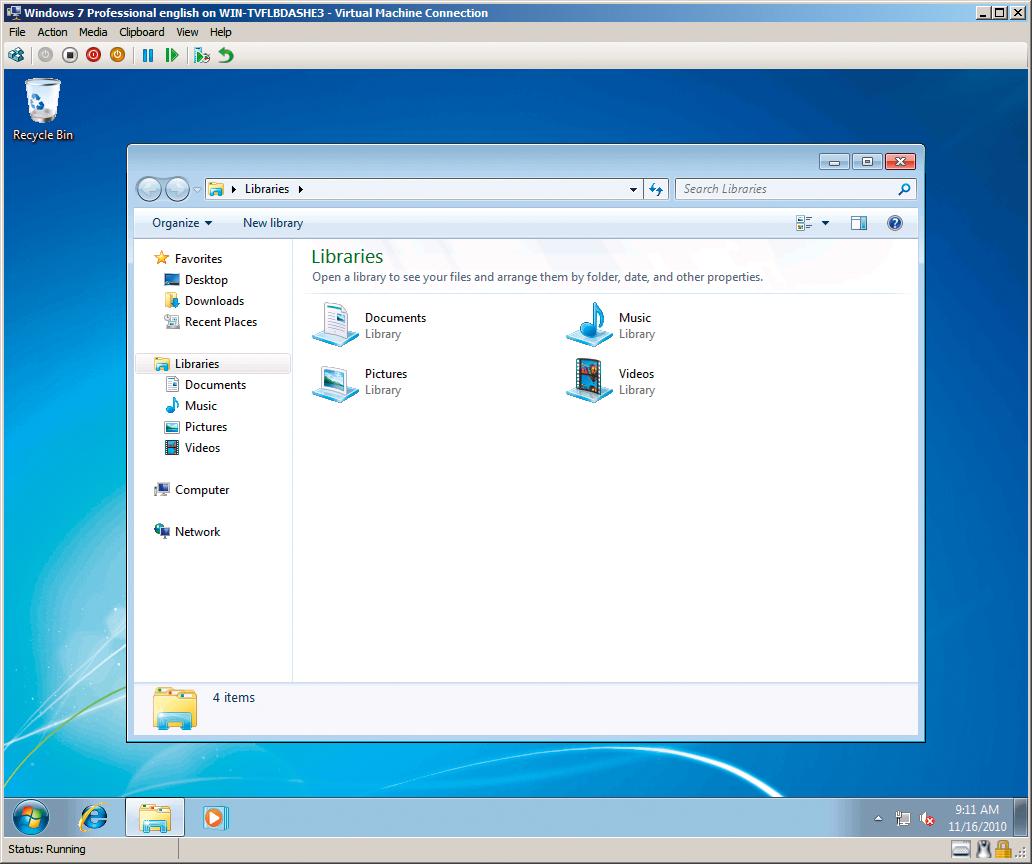Screen dimensions: 1032x864
Task: Show the preview pane in Explorer
Action: coord(858,222)
